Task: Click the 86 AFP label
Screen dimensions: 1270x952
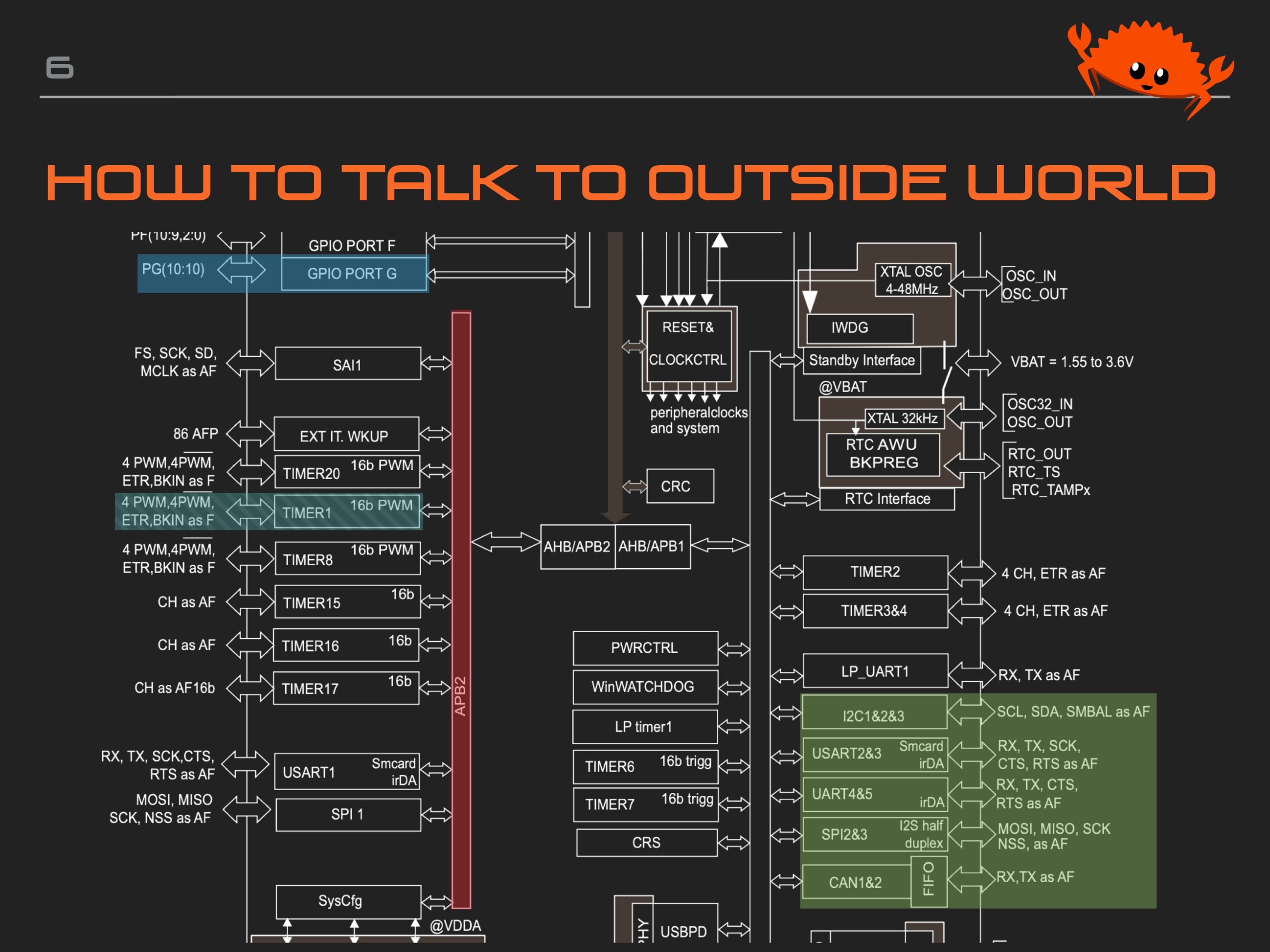Action: pos(196,434)
